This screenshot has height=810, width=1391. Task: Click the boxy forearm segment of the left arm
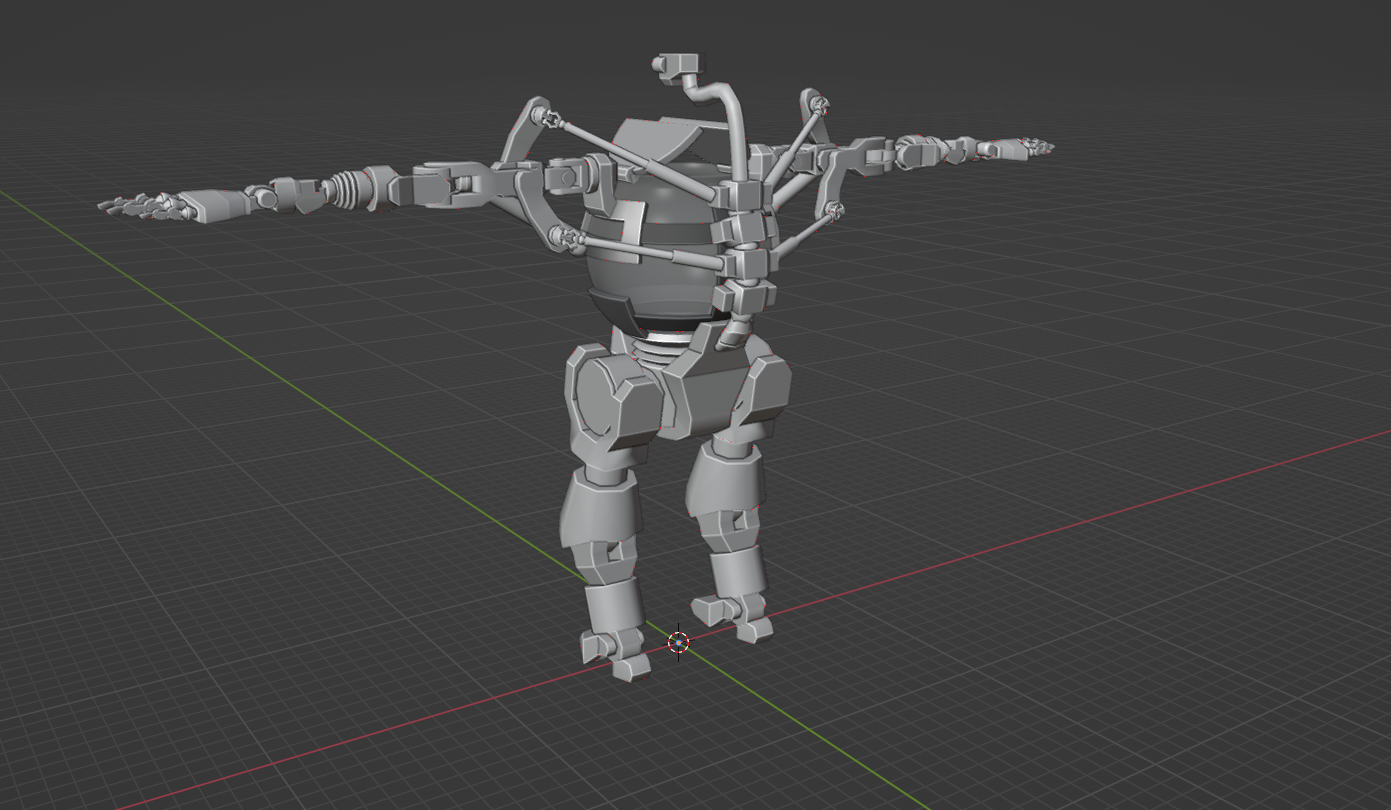[218, 204]
